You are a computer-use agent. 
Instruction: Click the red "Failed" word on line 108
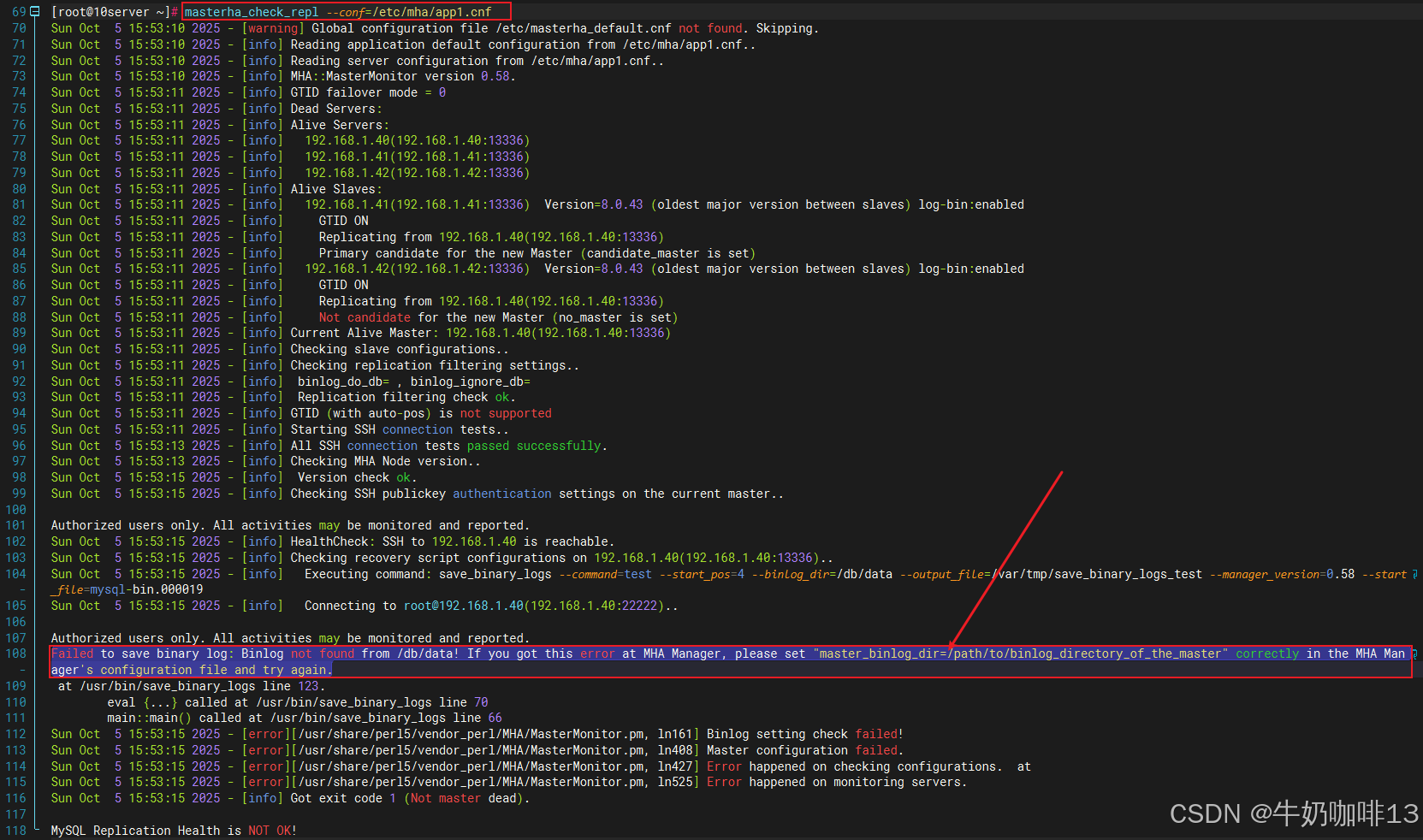[72, 654]
